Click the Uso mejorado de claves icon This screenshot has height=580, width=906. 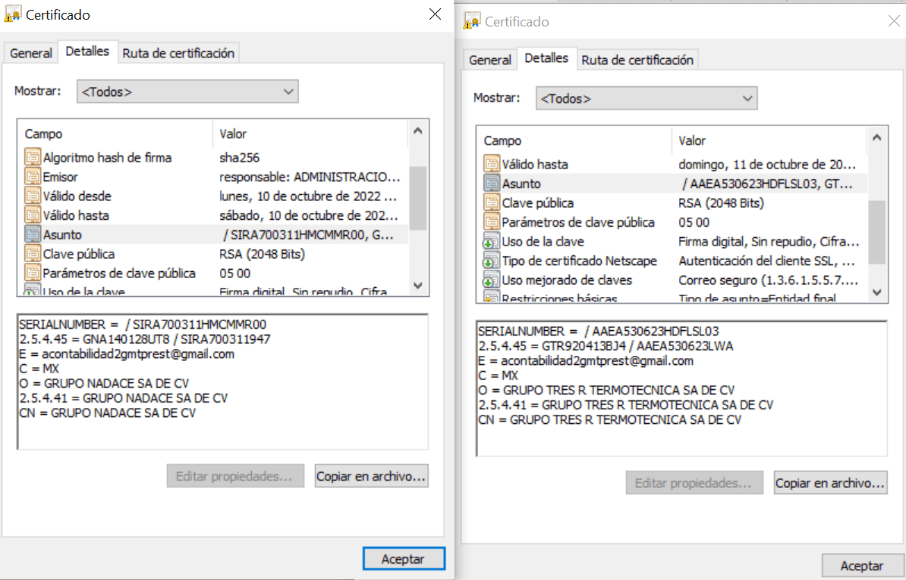(x=491, y=280)
